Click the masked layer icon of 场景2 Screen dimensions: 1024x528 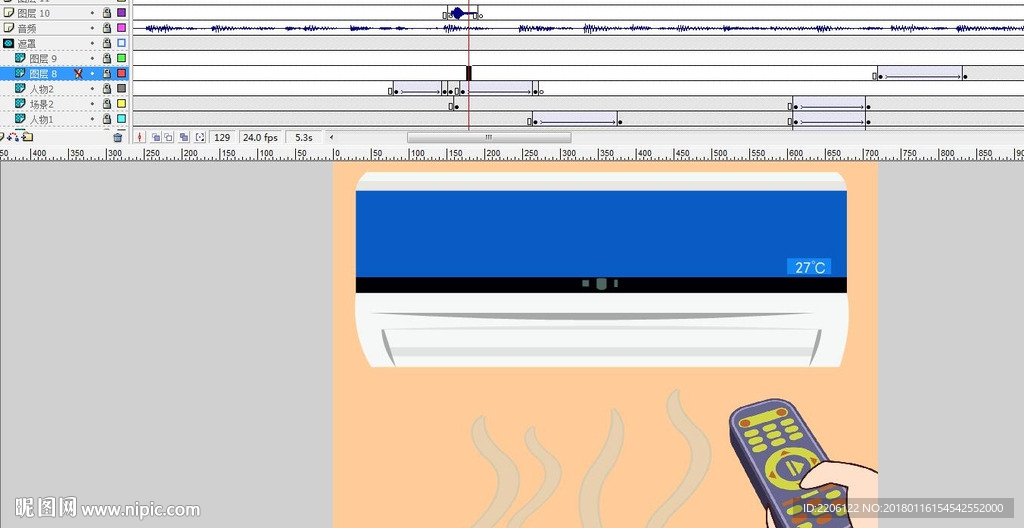pyautogui.click(x=20, y=104)
